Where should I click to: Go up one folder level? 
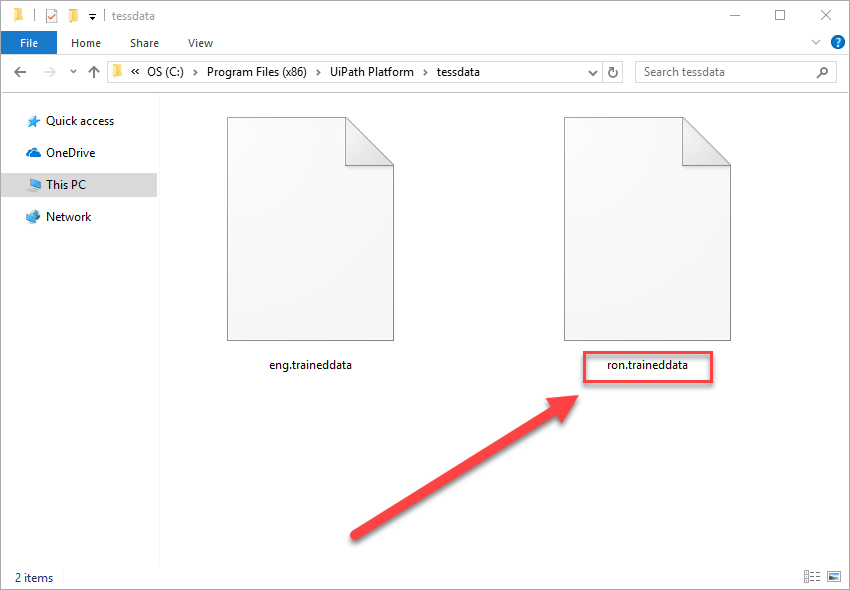click(x=94, y=71)
